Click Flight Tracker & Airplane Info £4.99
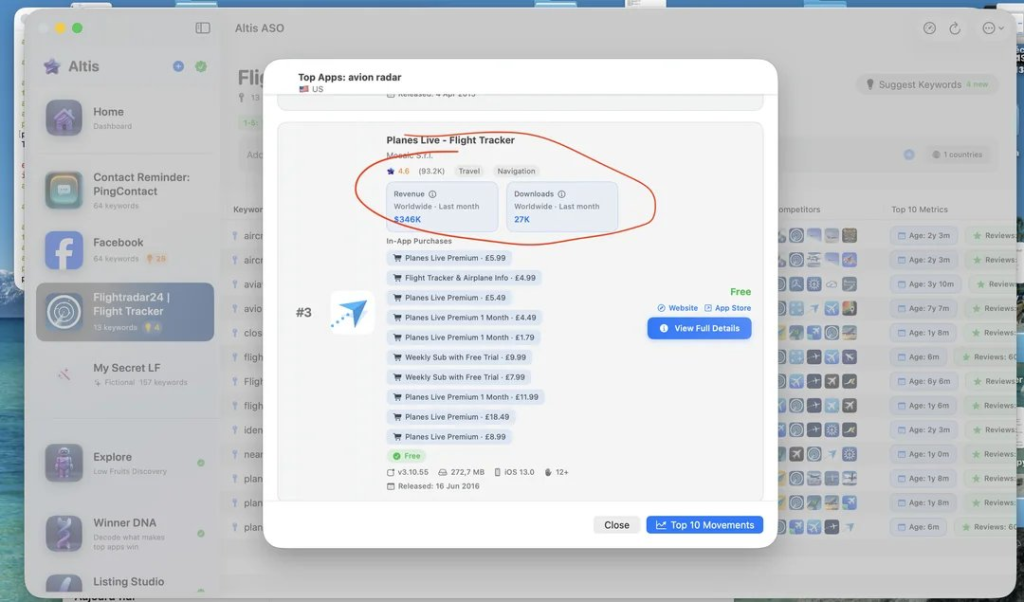 (464, 277)
